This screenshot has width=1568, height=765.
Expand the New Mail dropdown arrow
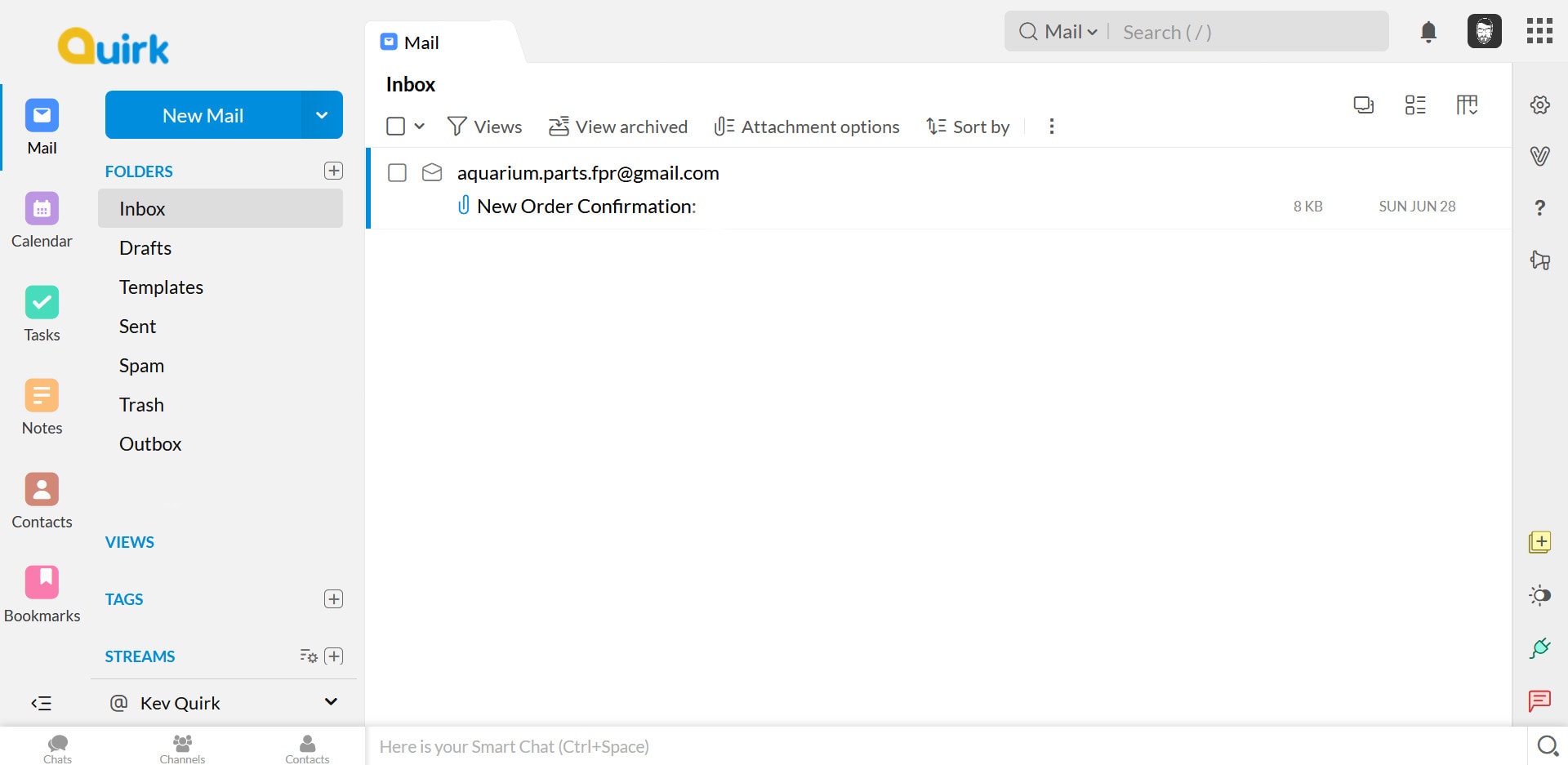click(x=322, y=115)
